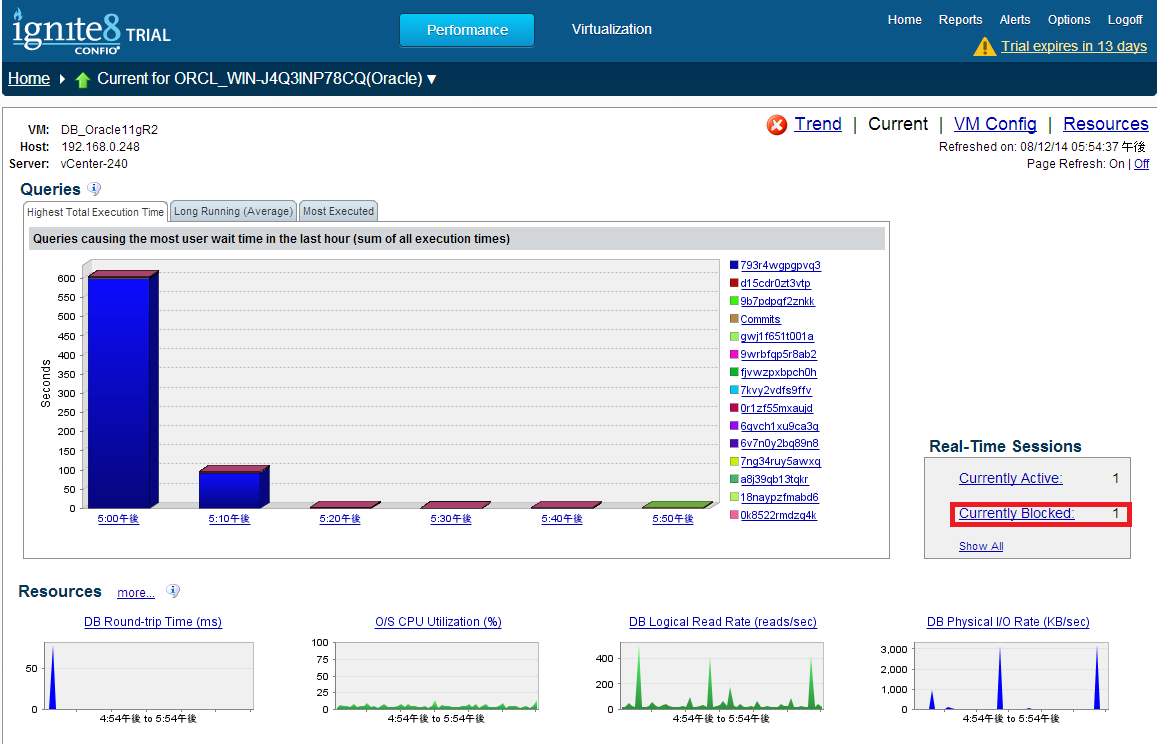
Task: Open query a8j39qb13tqkr legend link
Action: pyautogui.click(x=774, y=480)
